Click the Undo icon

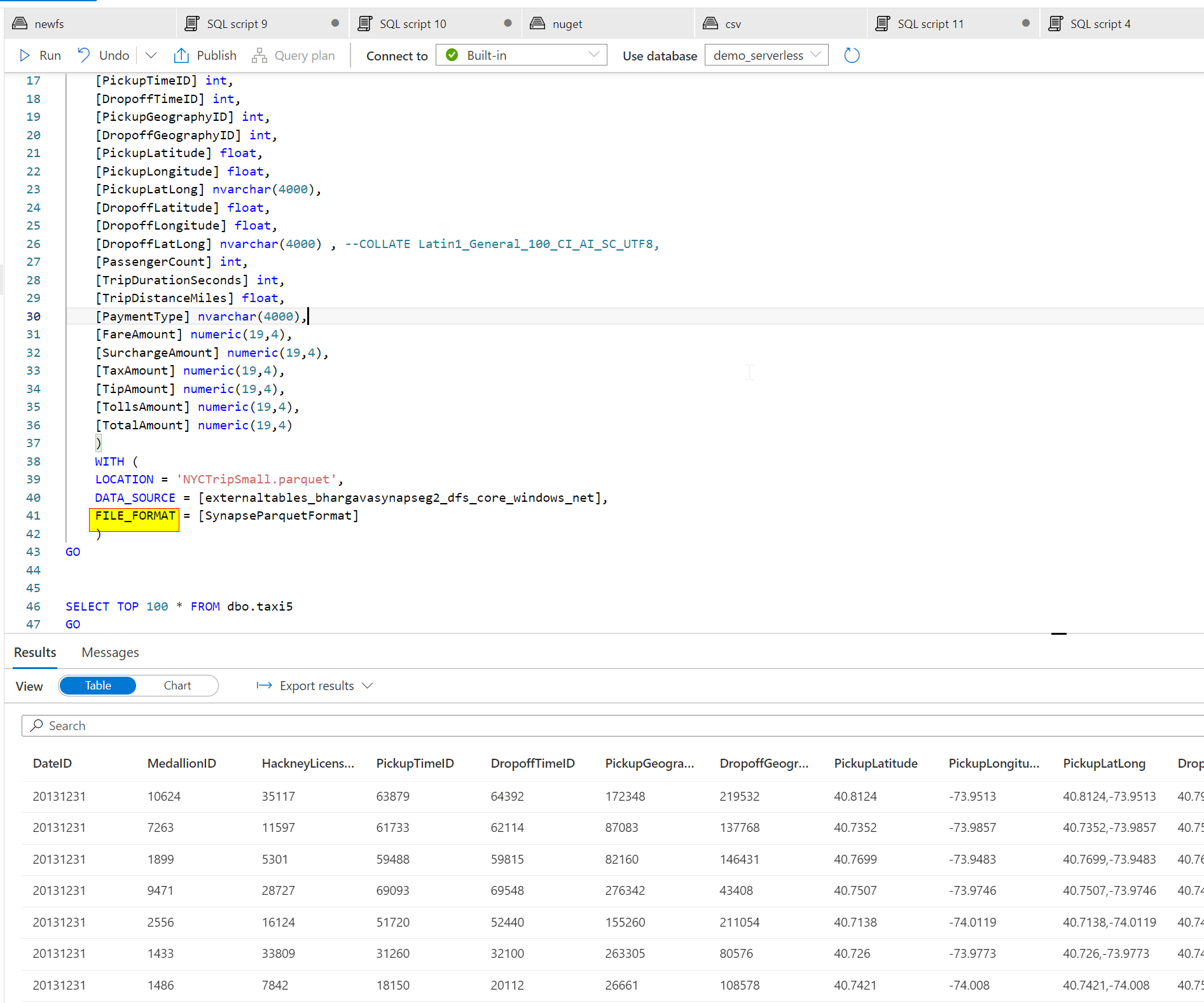(83, 55)
